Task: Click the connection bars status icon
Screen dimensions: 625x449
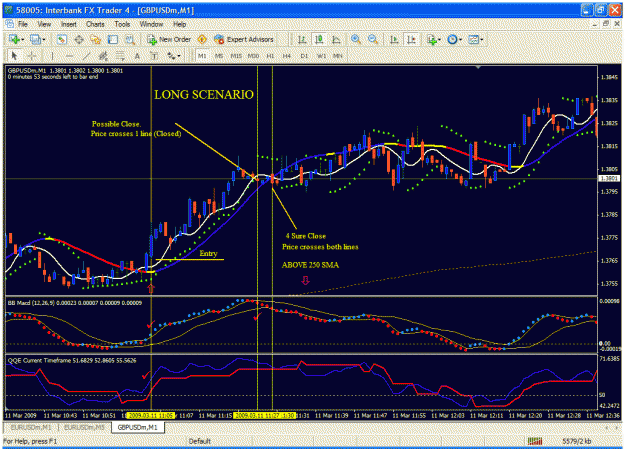Action: (535, 441)
